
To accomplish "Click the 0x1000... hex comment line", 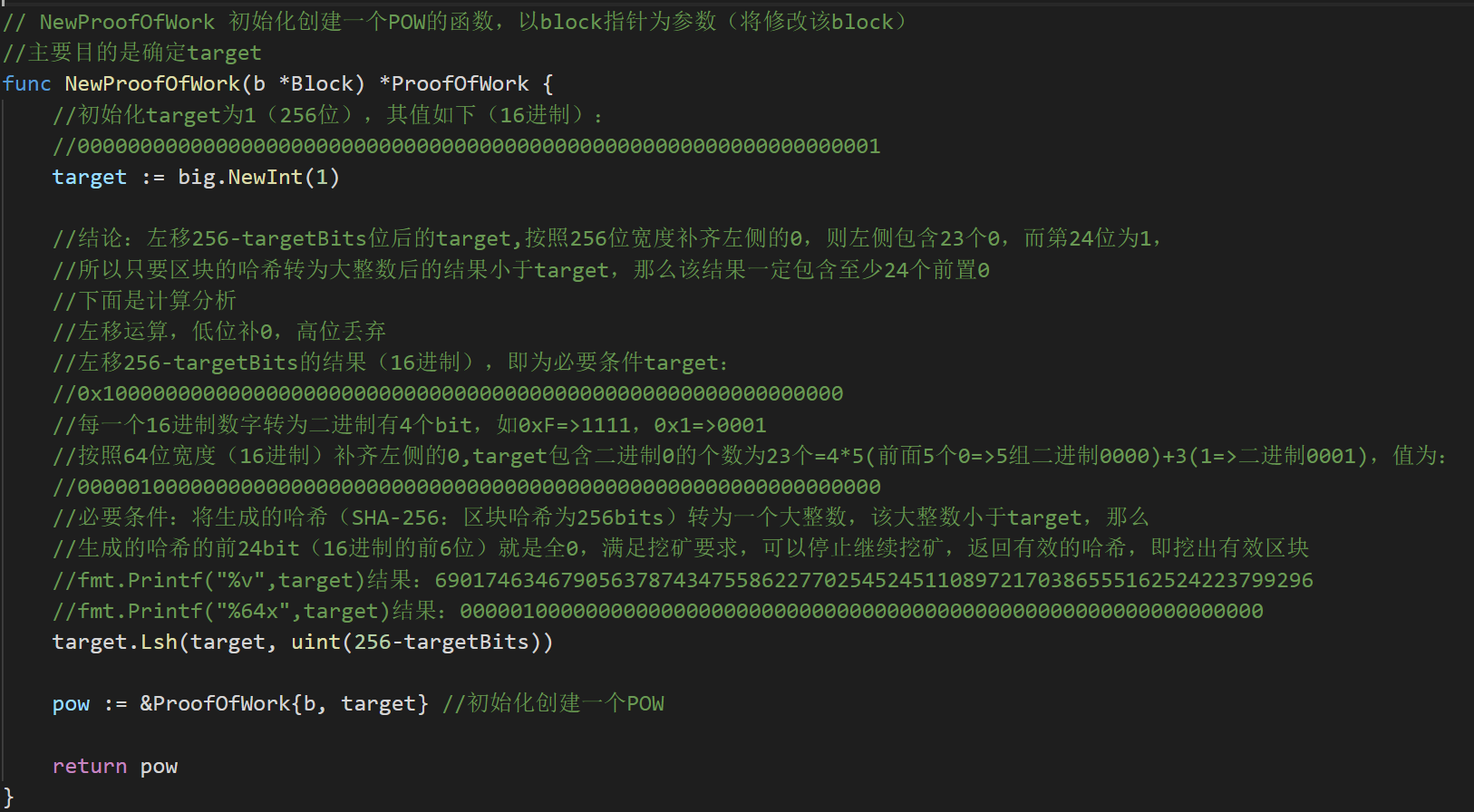I will (x=448, y=394).
